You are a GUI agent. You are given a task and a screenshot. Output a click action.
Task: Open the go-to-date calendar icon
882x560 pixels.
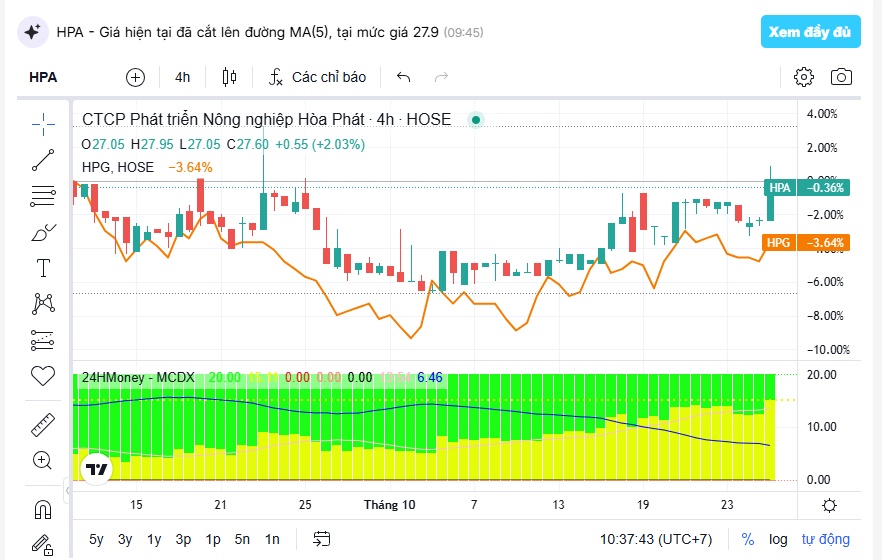(321, 539)
